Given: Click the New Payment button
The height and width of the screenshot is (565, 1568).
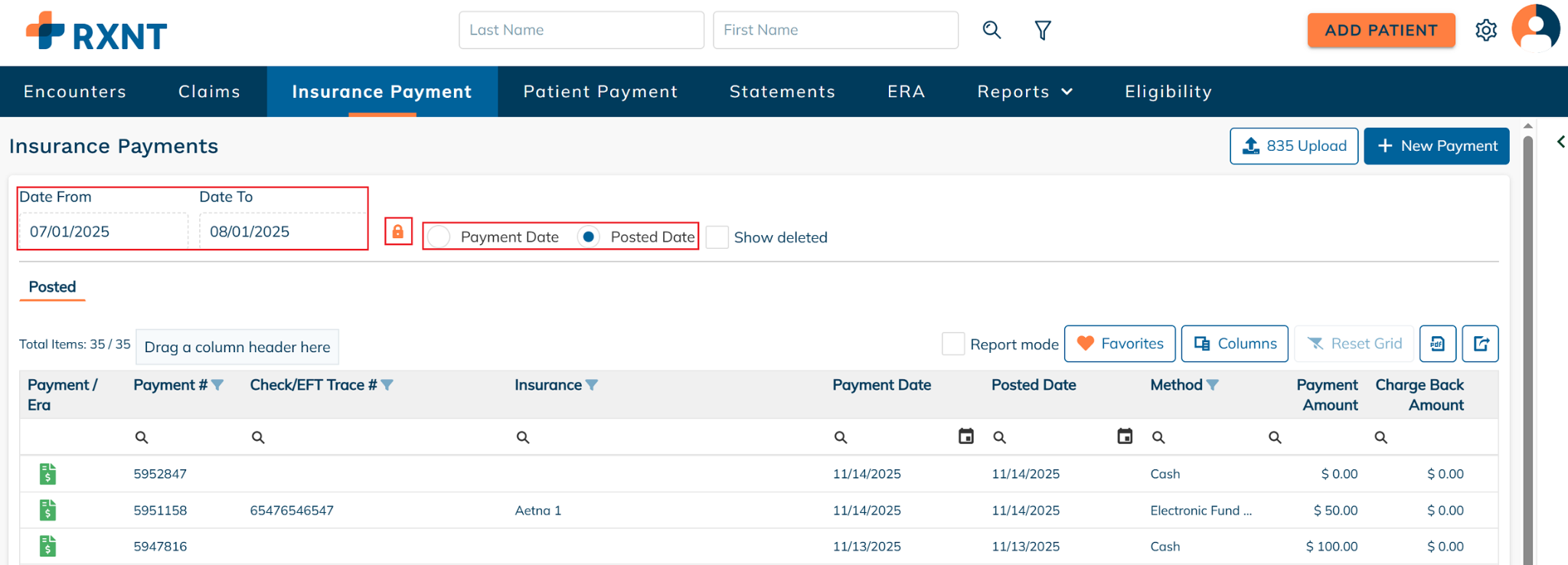Looking at the screenshot, I should coord(1436,146).
